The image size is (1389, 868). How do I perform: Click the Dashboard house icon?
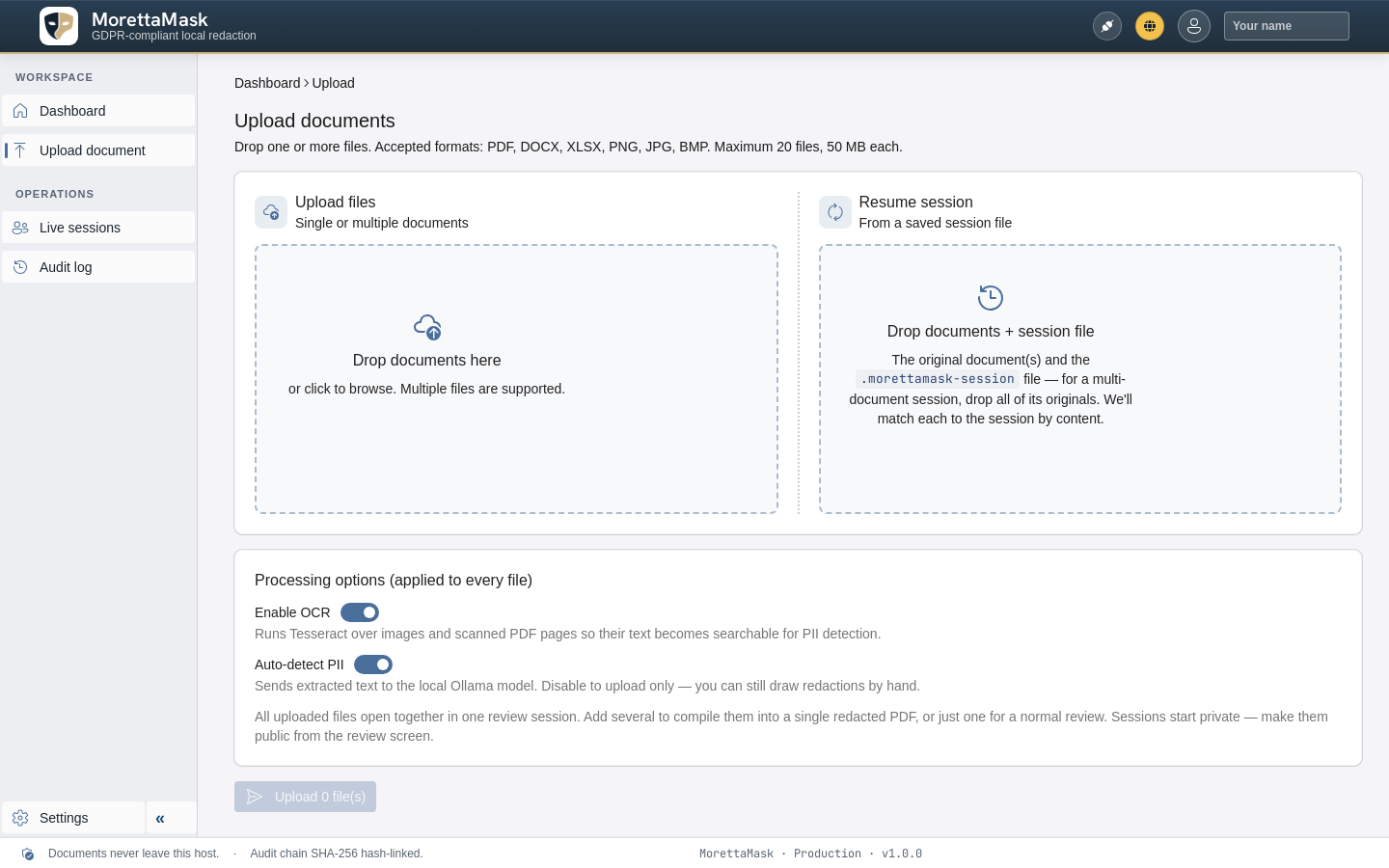click(20, 111)
